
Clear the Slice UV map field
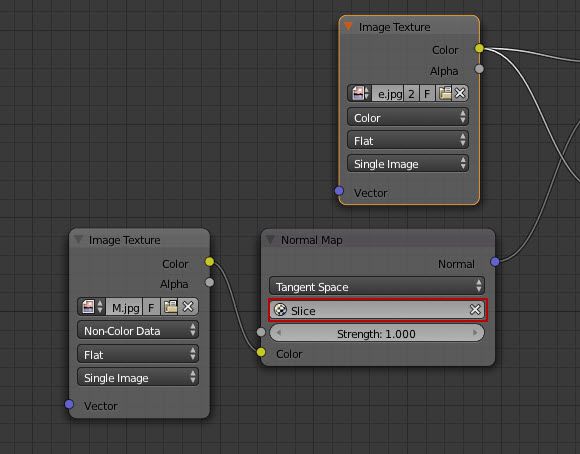[475, 310]
